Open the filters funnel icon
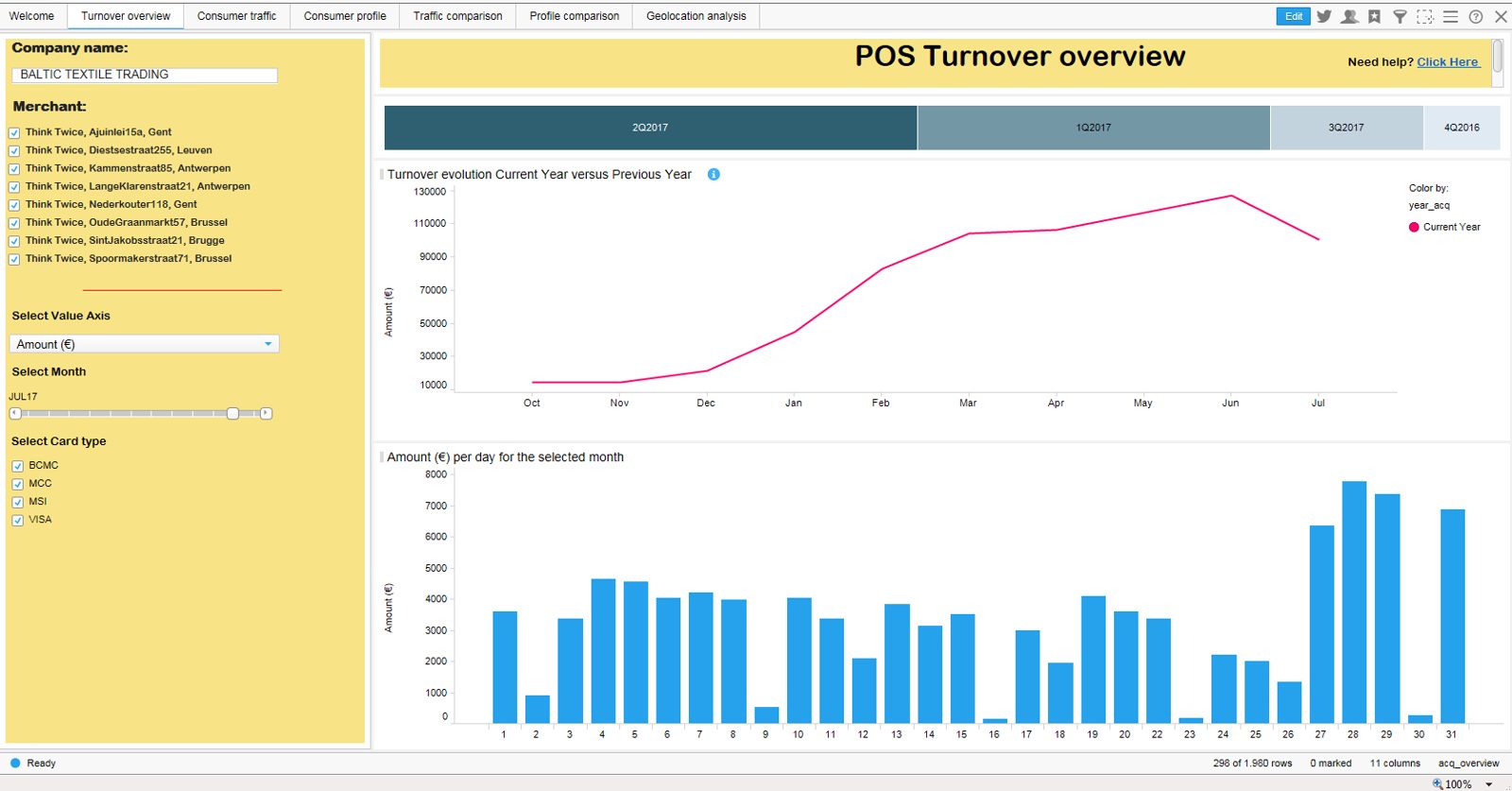Screen dimensions: 1512x791 (1400, 16)
